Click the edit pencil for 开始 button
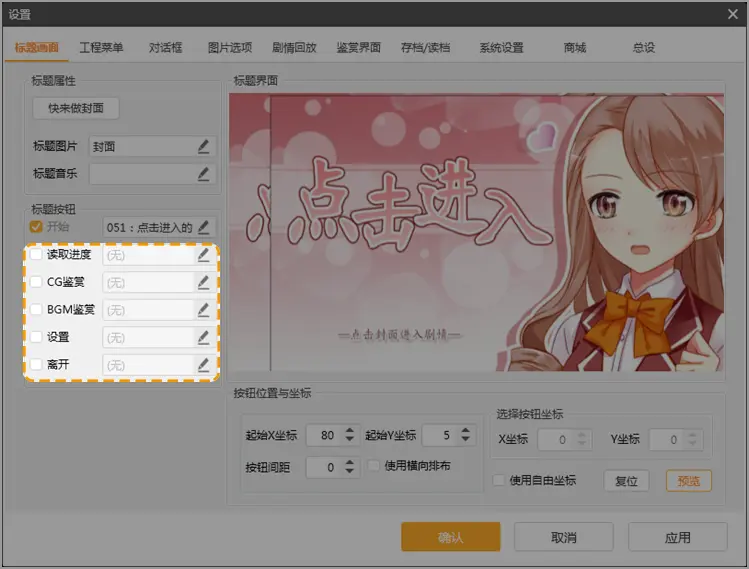 [x=203, y=227]
